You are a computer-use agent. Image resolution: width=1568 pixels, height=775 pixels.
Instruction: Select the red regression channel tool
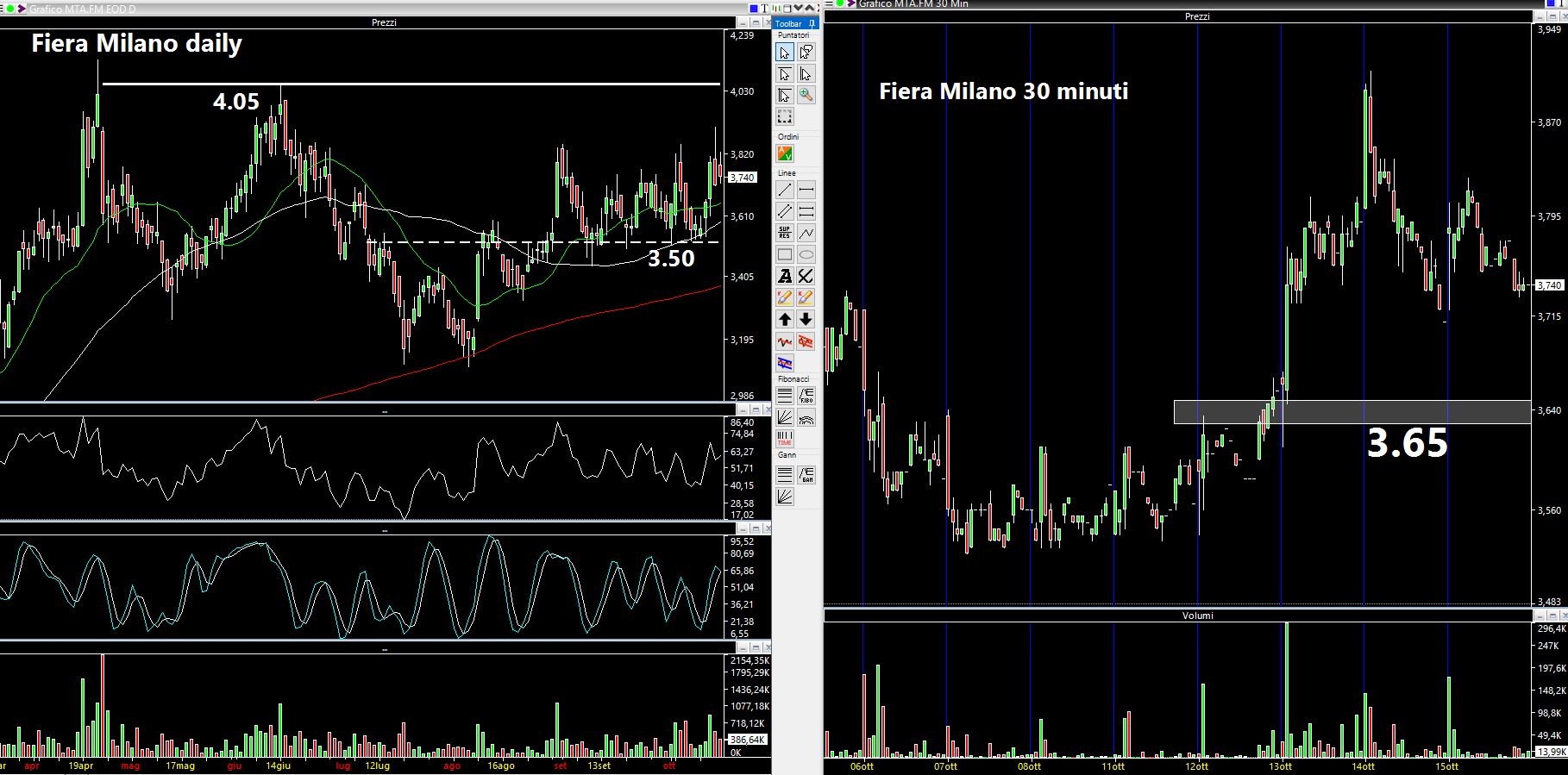pyautogui.click(x=806, y=342)
